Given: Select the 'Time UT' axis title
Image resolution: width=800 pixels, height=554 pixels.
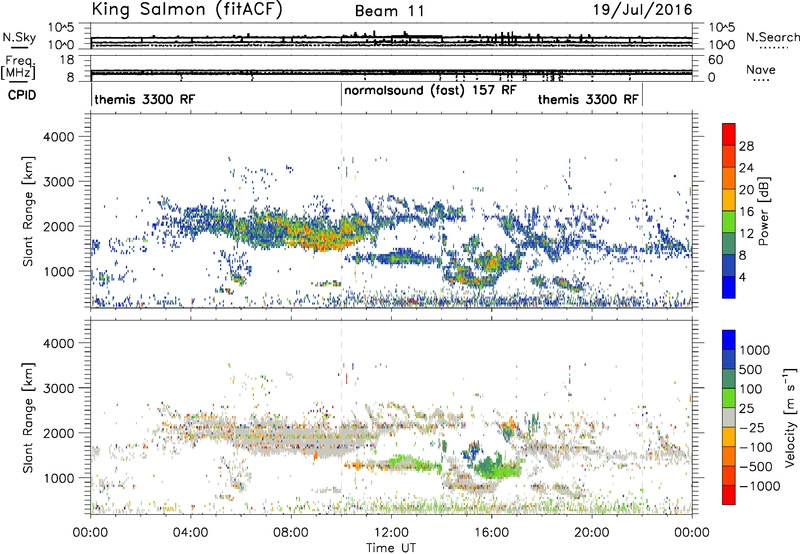Looking at the screenshot, I should [x=391, y=548].
